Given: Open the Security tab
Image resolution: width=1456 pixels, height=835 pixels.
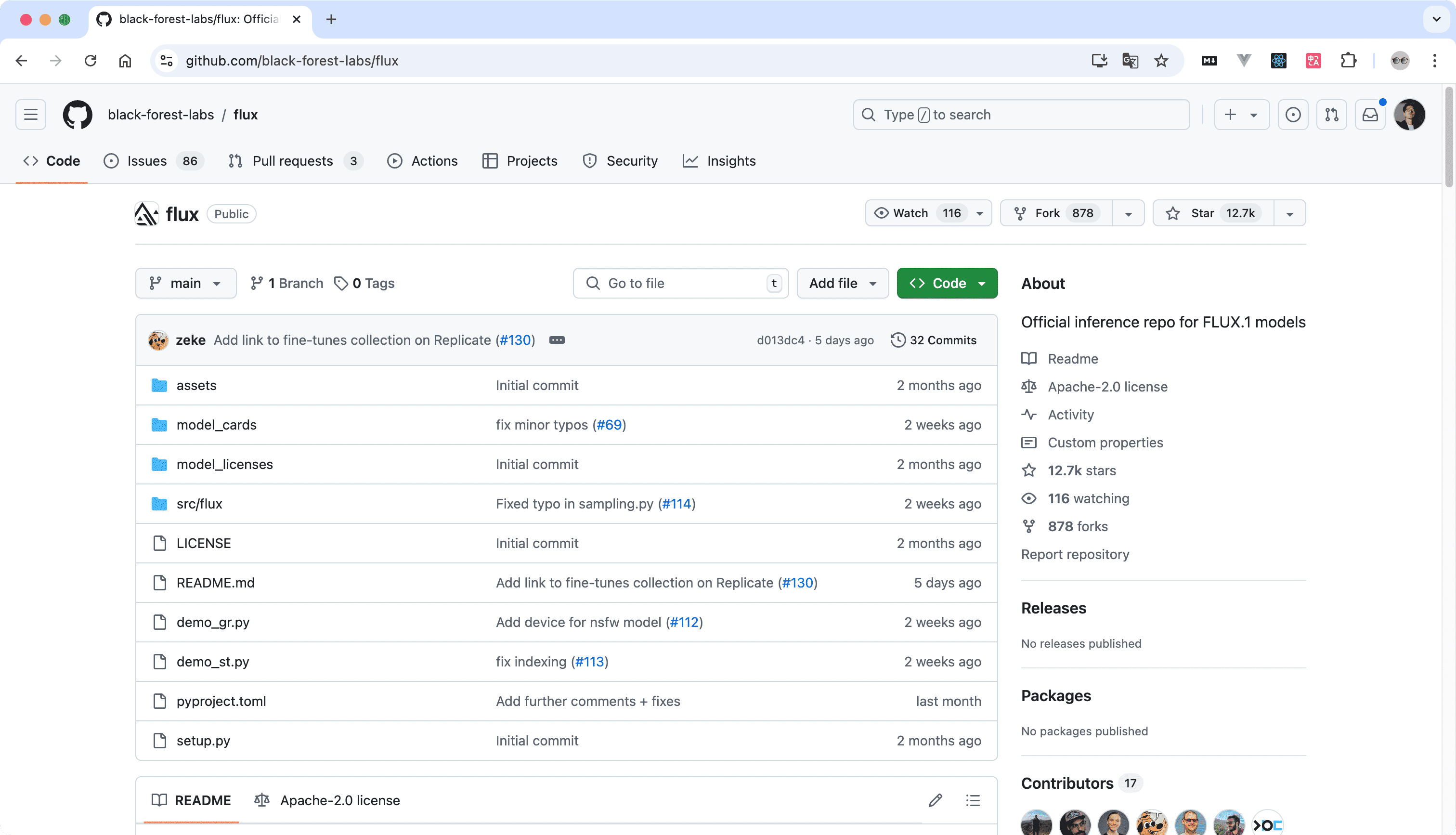Looking at the screenshot, I should (x=620, y=161).
